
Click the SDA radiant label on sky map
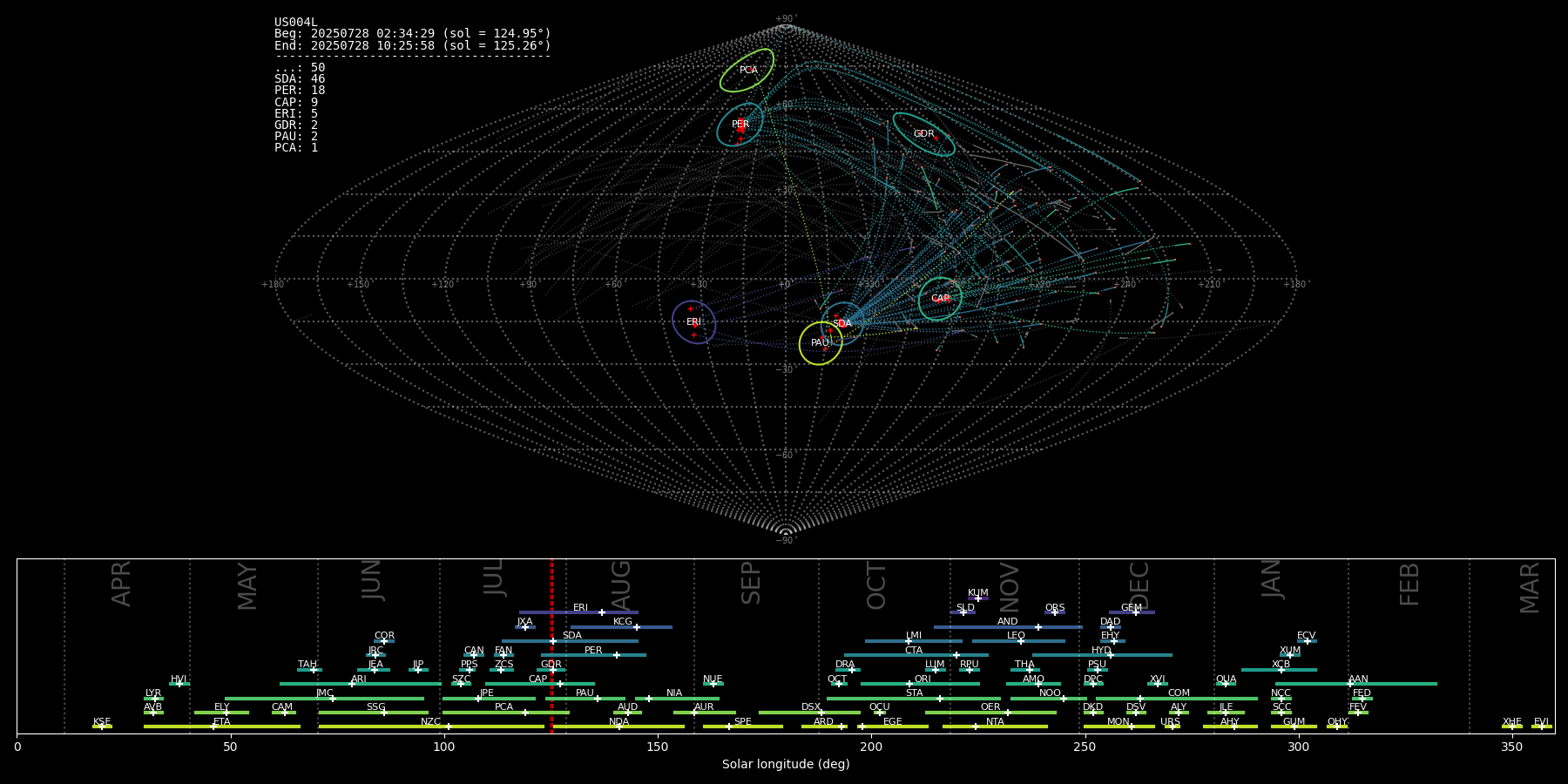(841, 324)
